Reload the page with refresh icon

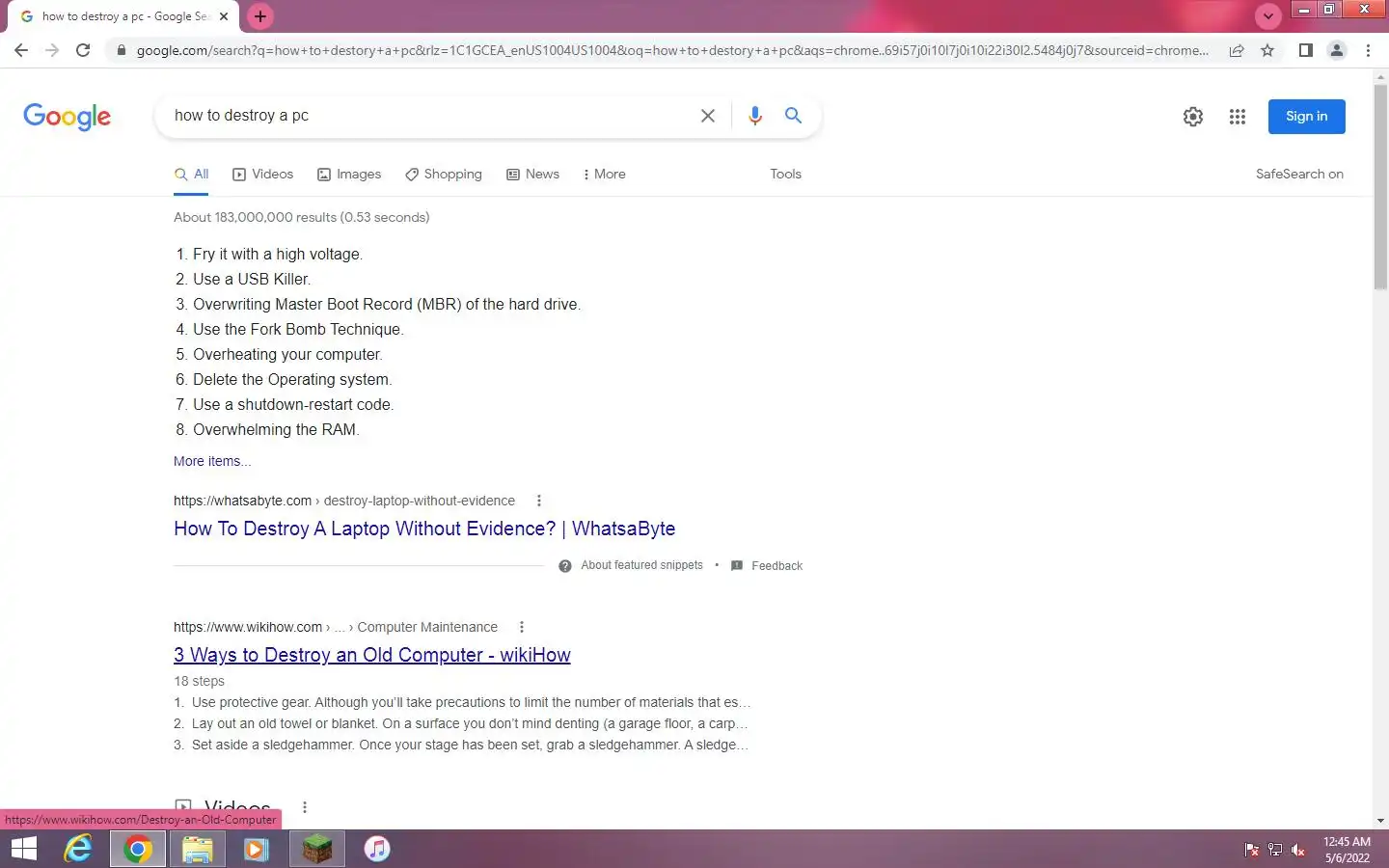coord(83,50)
